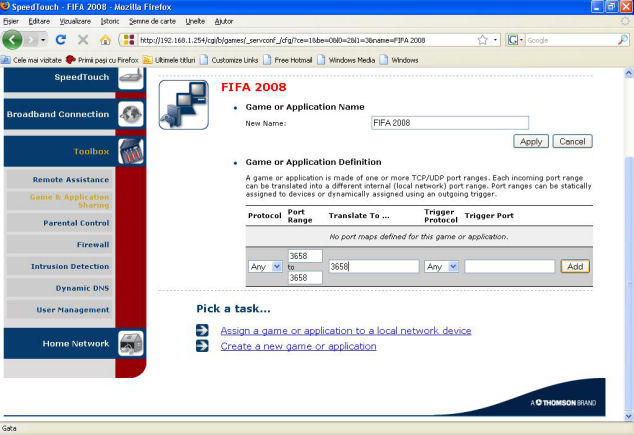This screenshot has height=435, width=634.
Task: Go to the Home page icon
Action: tap(105, 40)
